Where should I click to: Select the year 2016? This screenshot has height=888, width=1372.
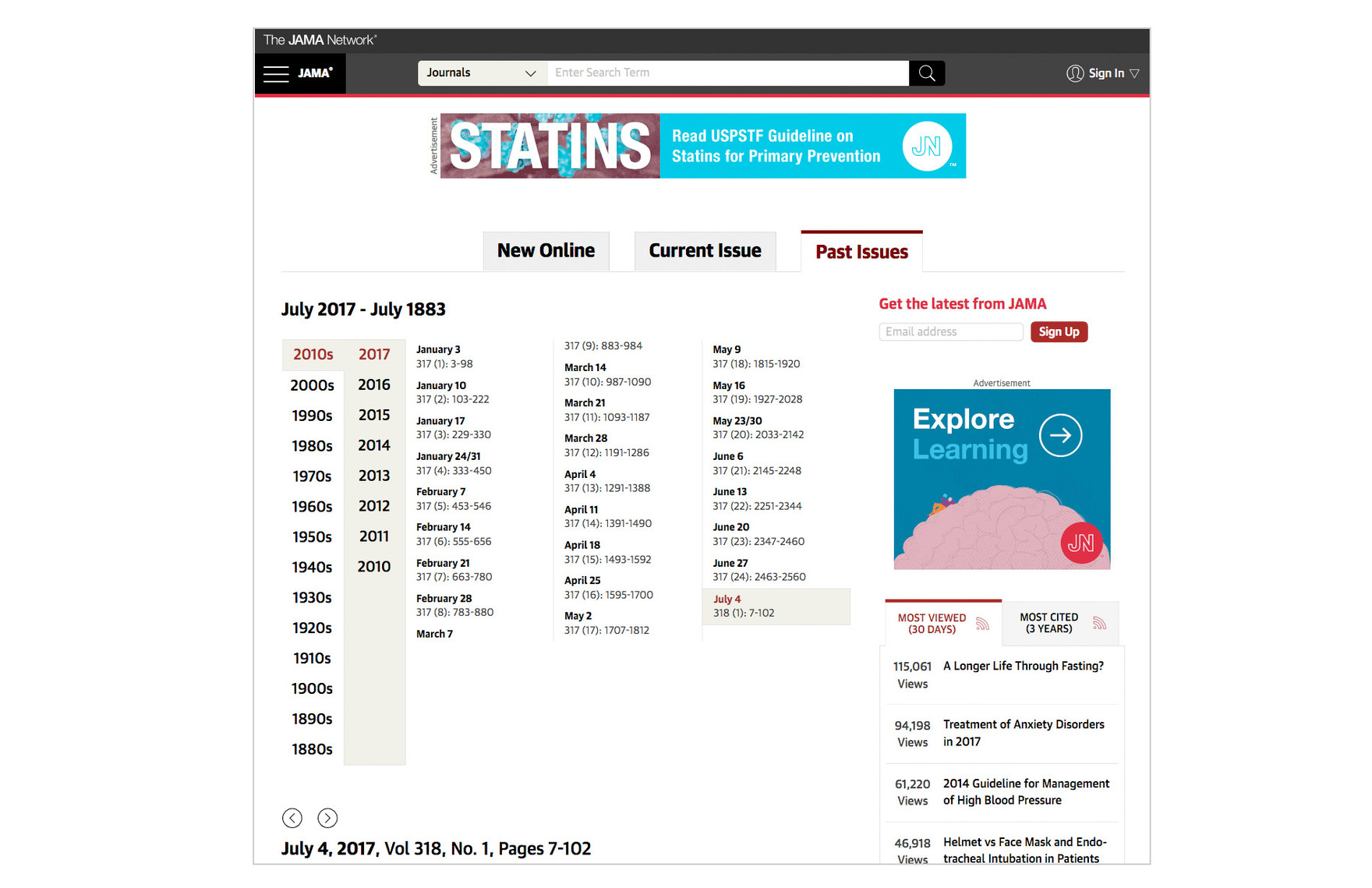click(x=374, y=384)
